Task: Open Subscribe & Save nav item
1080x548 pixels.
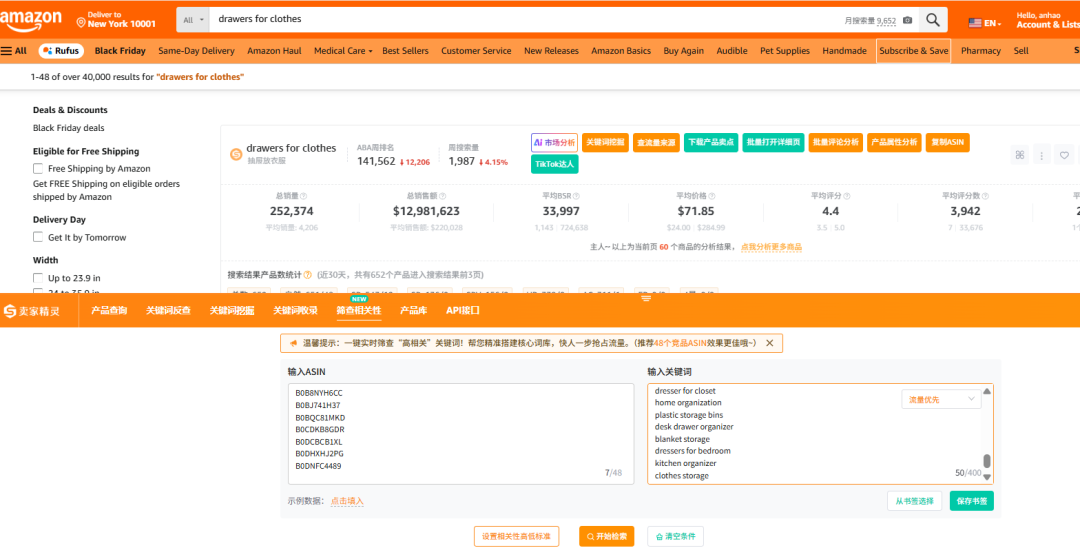Action: coord(913,51)
